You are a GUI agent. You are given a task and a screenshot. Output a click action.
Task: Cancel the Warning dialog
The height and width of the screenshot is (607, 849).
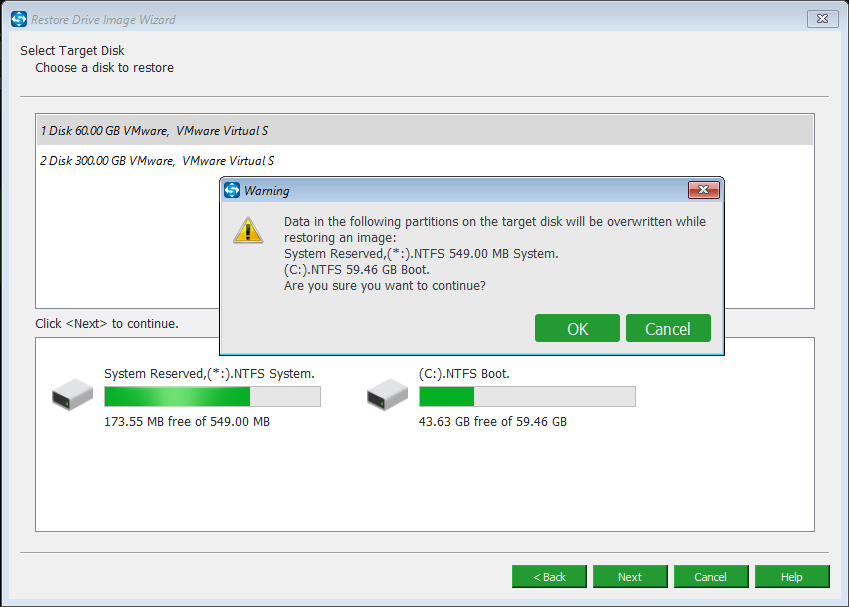[668, 328]
